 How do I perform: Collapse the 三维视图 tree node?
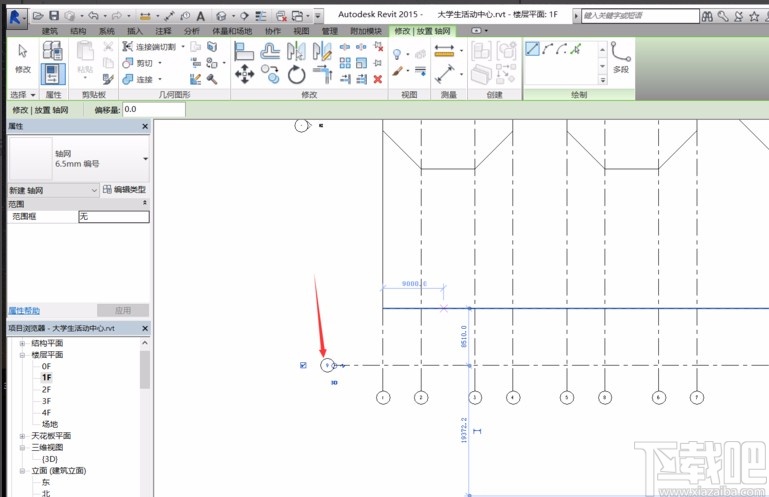22,447
